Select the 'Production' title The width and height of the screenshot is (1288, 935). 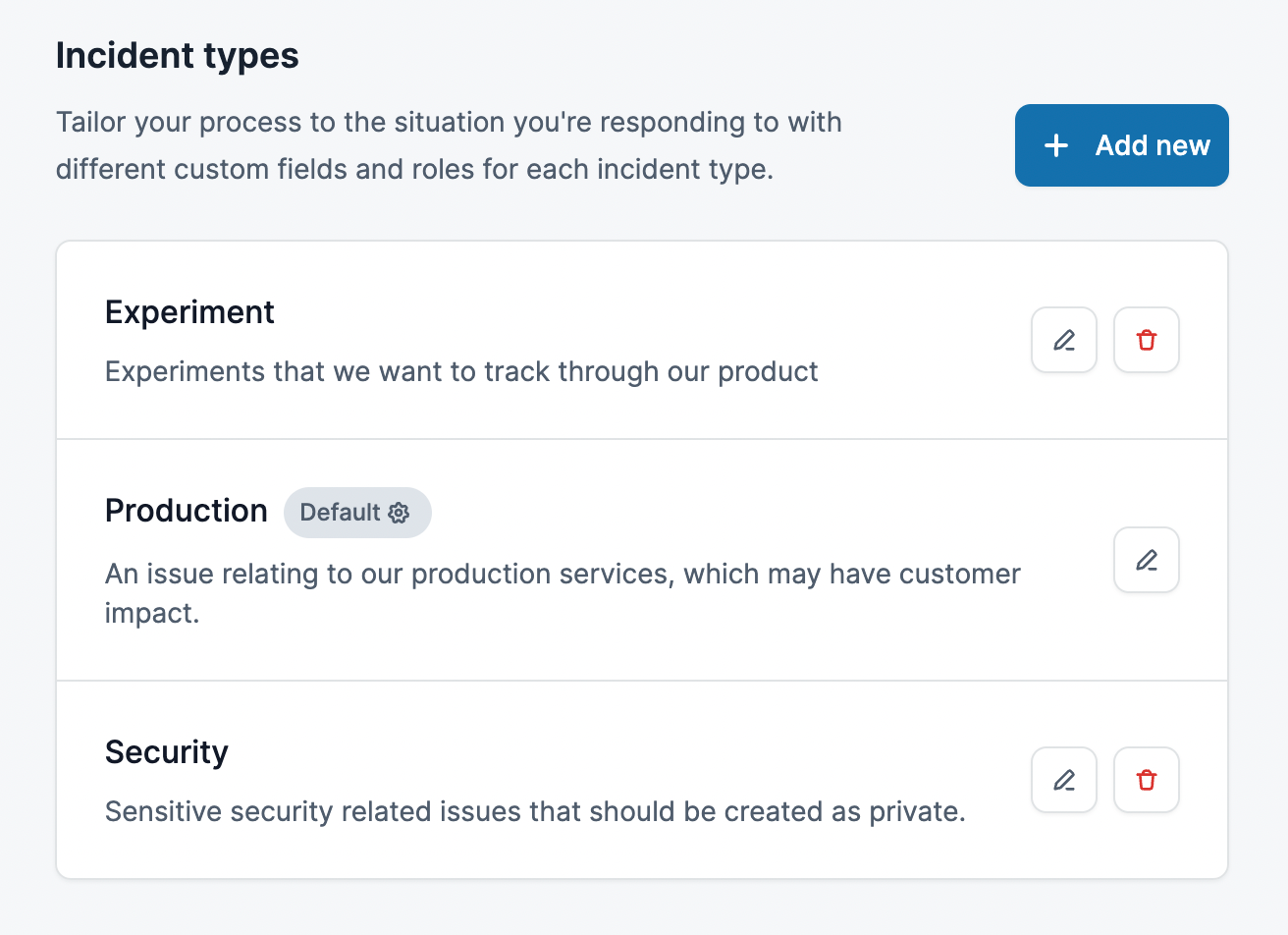click(187, 511)
